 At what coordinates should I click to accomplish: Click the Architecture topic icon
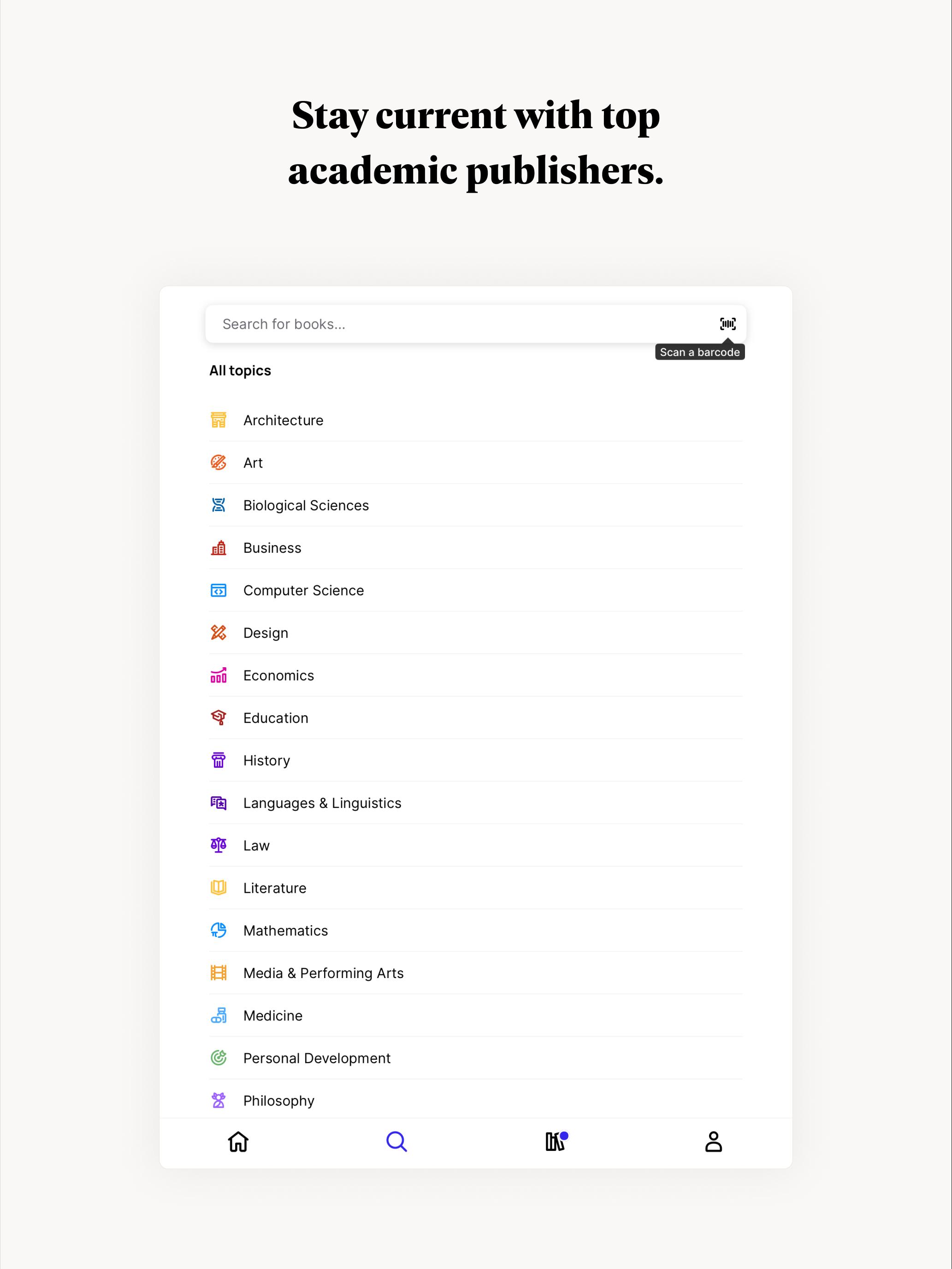click(x=219, y=420)
